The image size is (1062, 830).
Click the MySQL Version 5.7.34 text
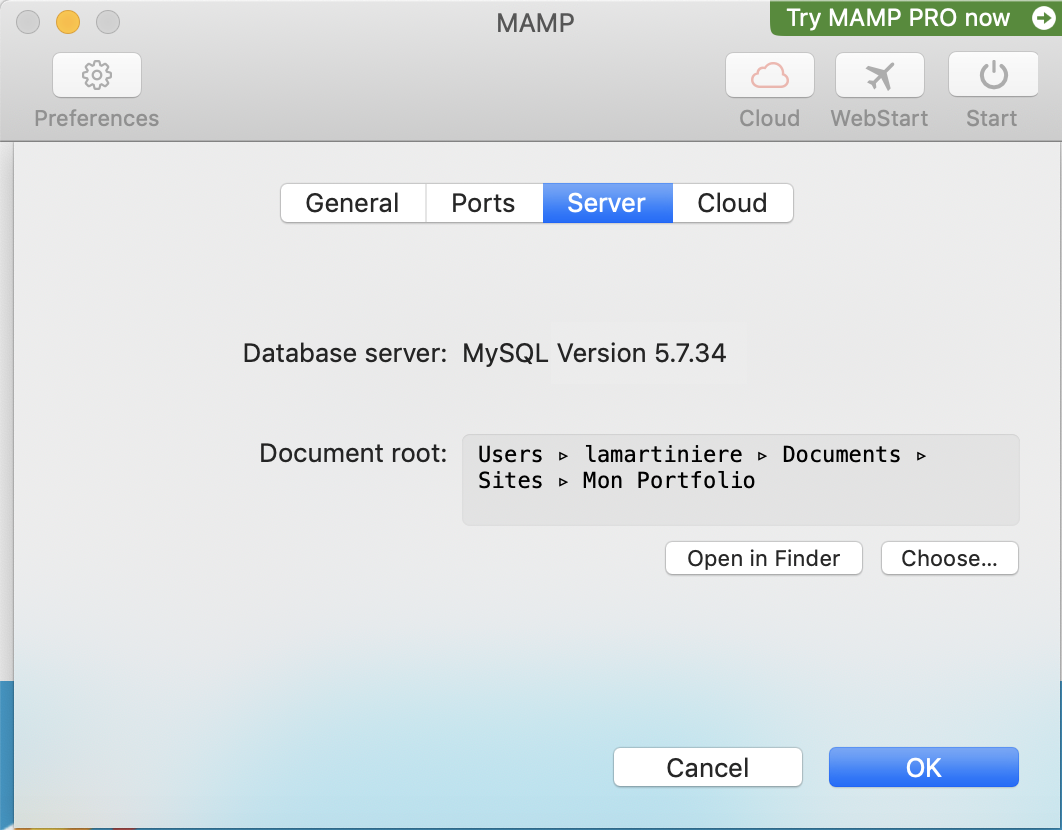(594, 353)
